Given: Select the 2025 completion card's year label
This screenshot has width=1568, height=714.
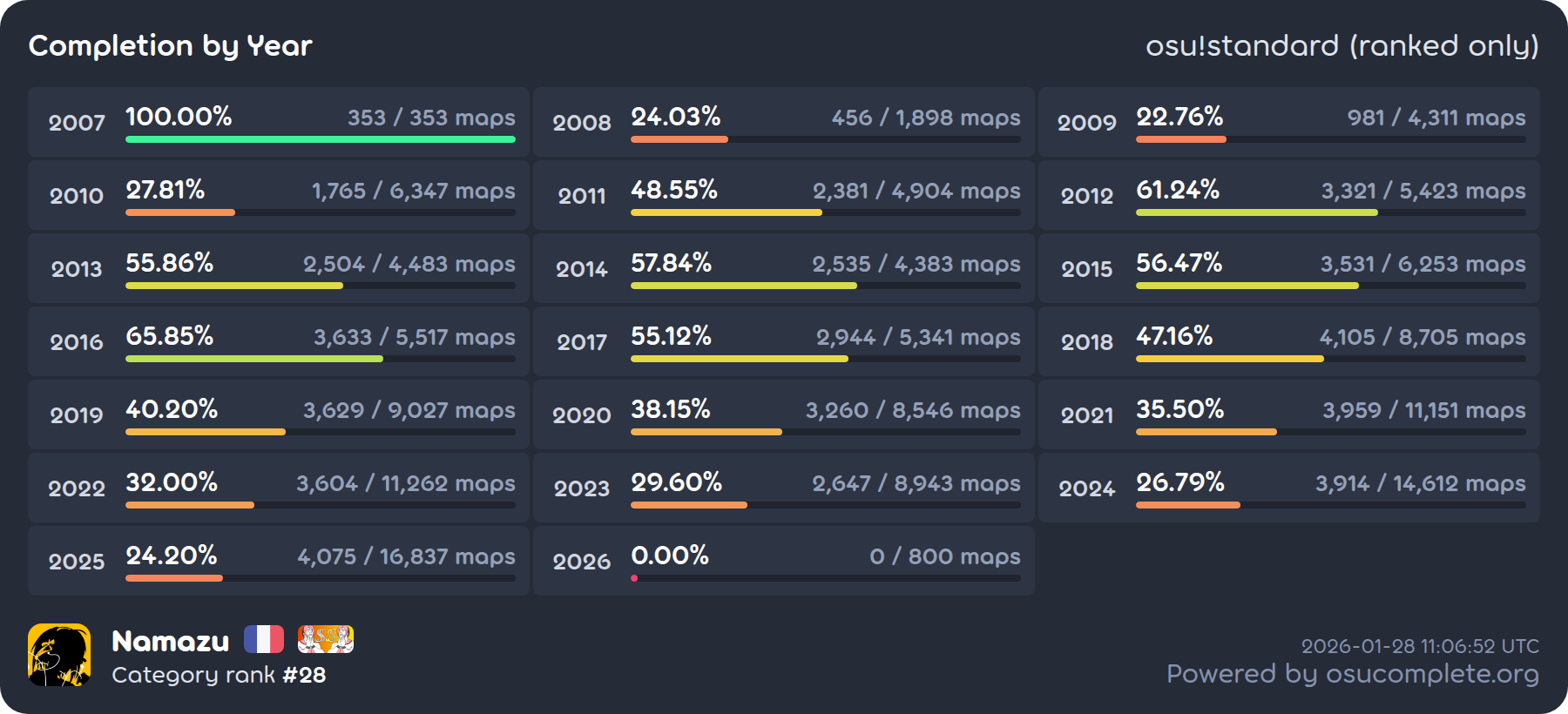Looking at the screenshot, I should coord(77,562).
